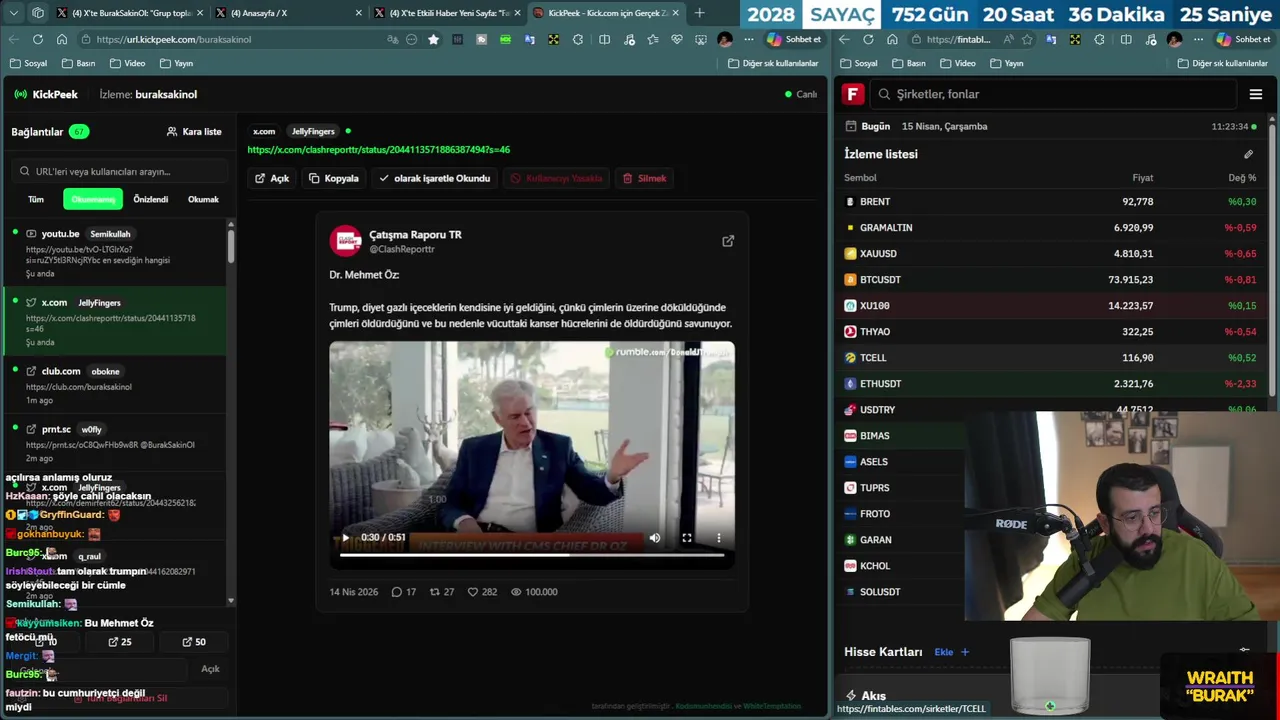The width and height of the screenshot is (1280, 720).
Task: Open Yayın bookmarks folder in left browser
Action: [x=176, y=63]
